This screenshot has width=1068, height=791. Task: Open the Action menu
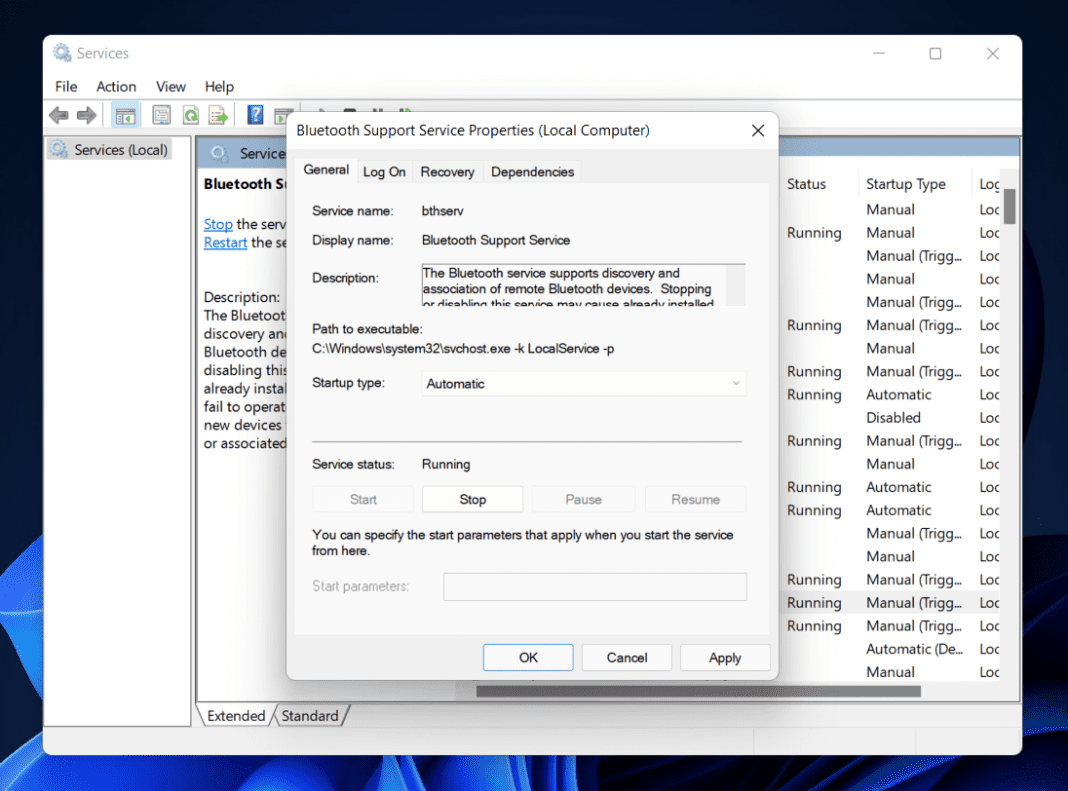click(116, 87)
